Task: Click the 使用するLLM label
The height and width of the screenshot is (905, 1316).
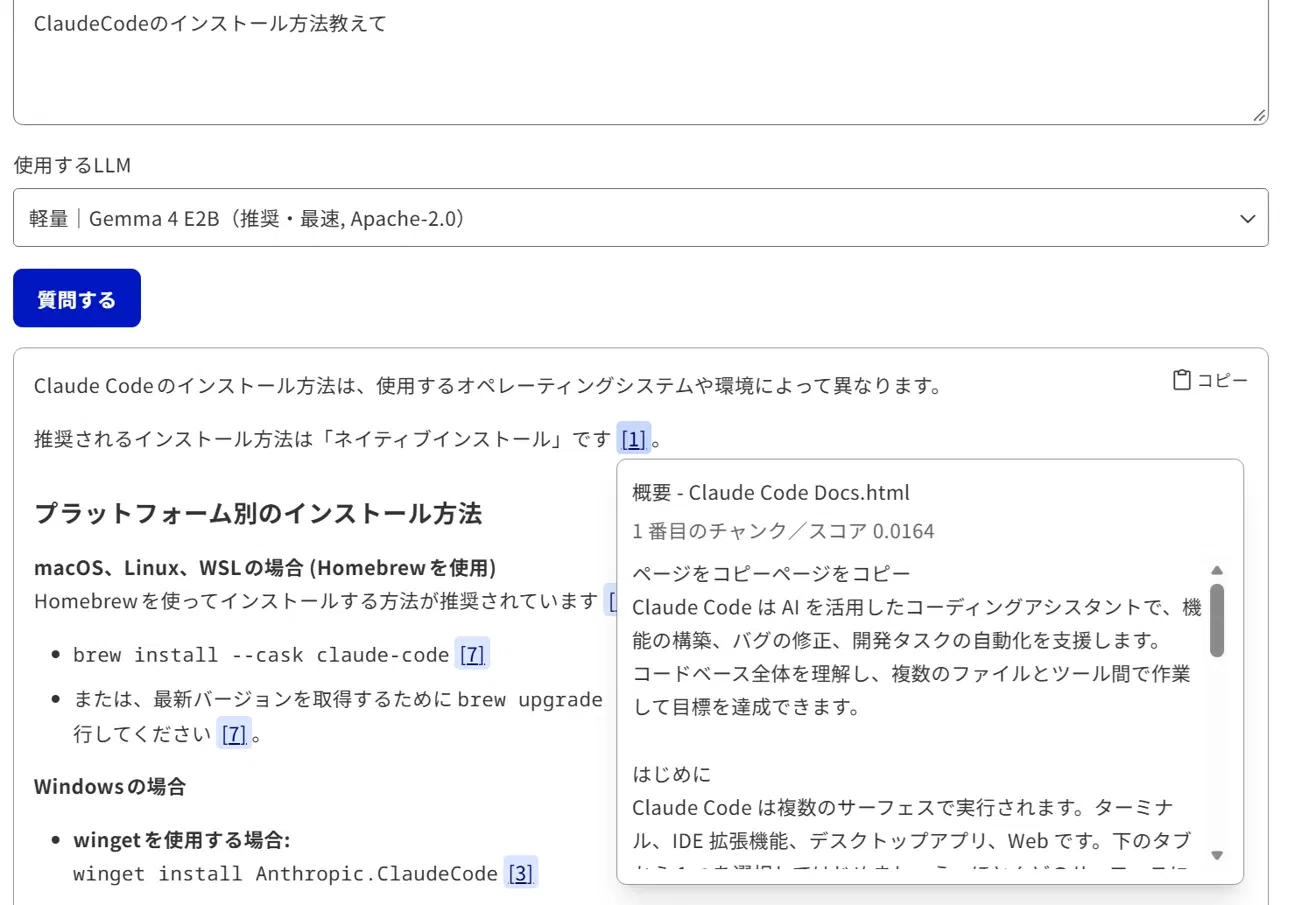Action: 72,165
